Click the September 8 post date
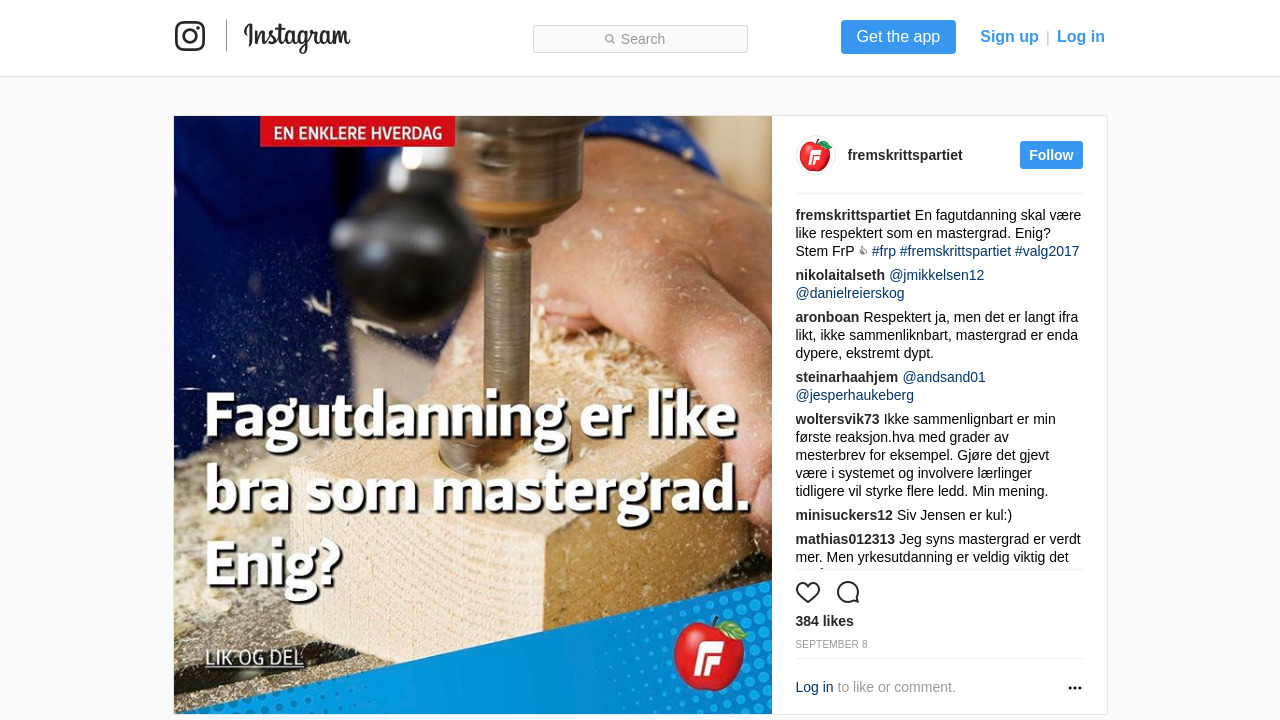This screenshot has width=1280, height=720. point(831,645)
